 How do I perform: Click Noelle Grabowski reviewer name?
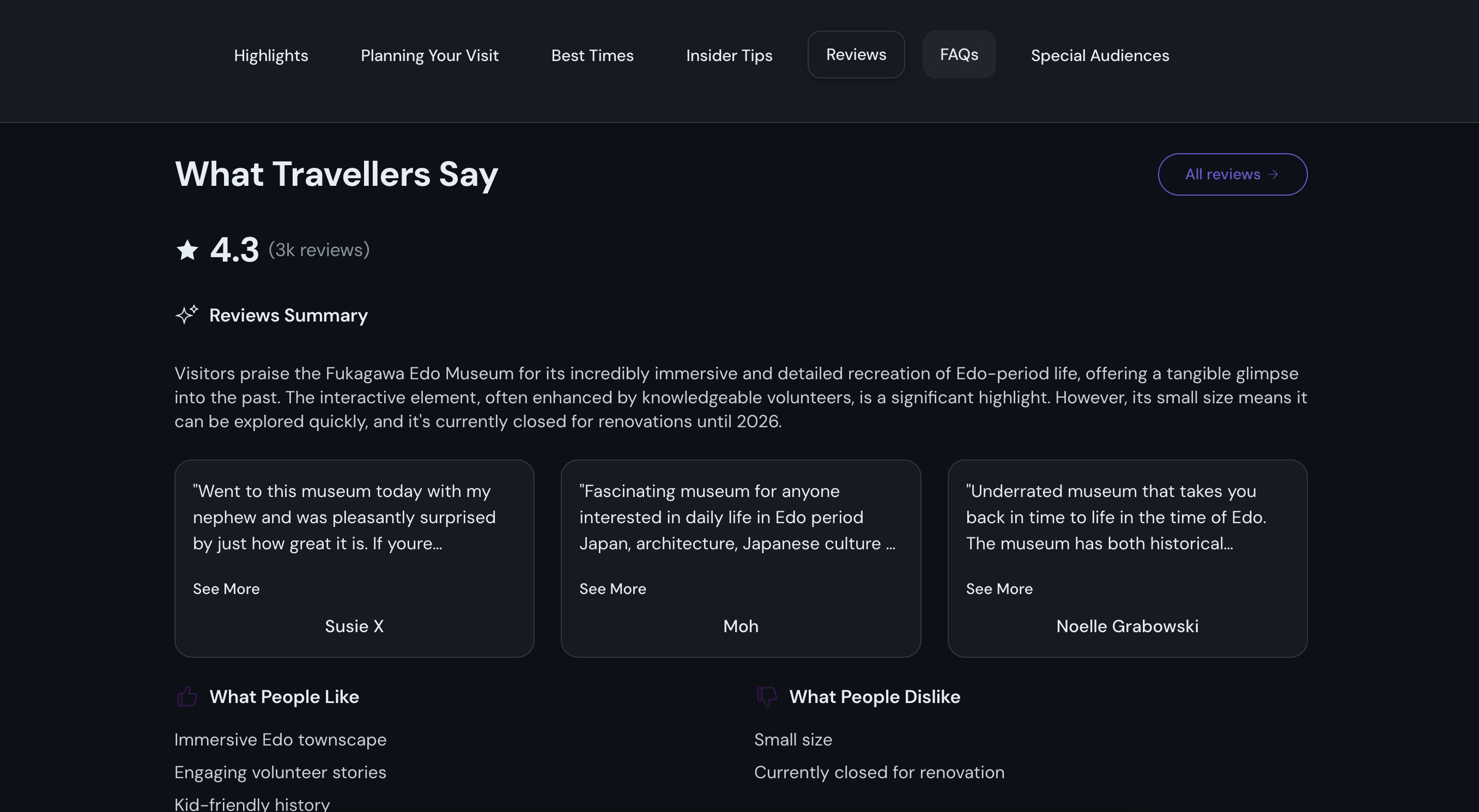coord(1127,626)
